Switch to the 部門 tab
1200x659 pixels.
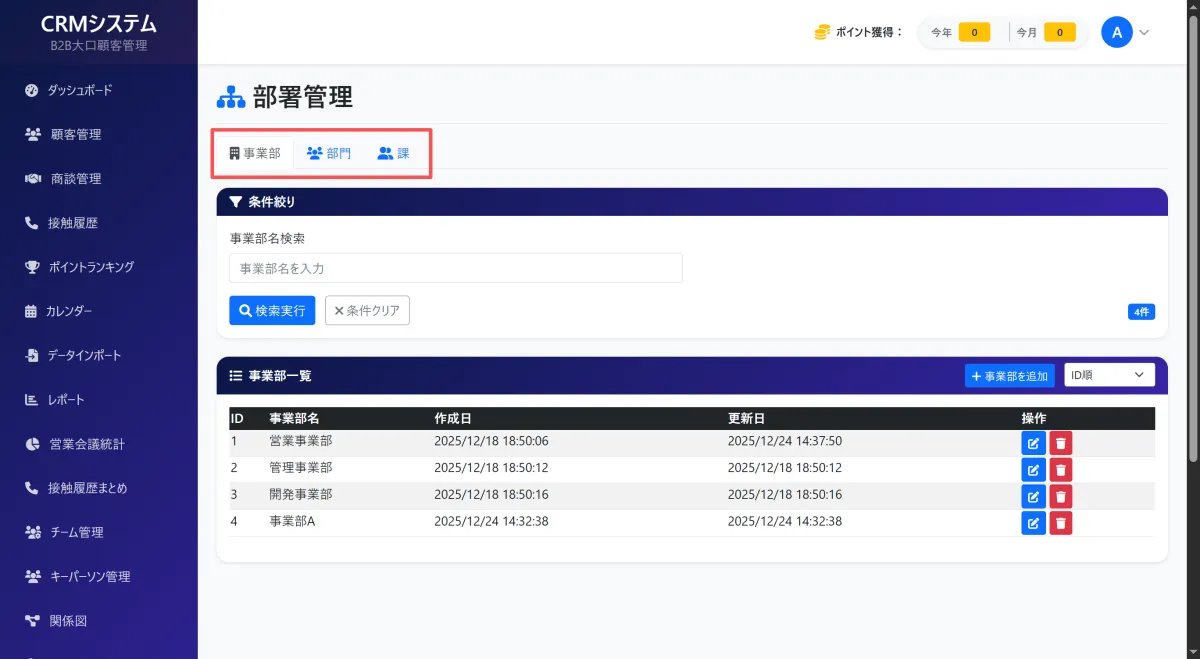click(x=329, y=154)
